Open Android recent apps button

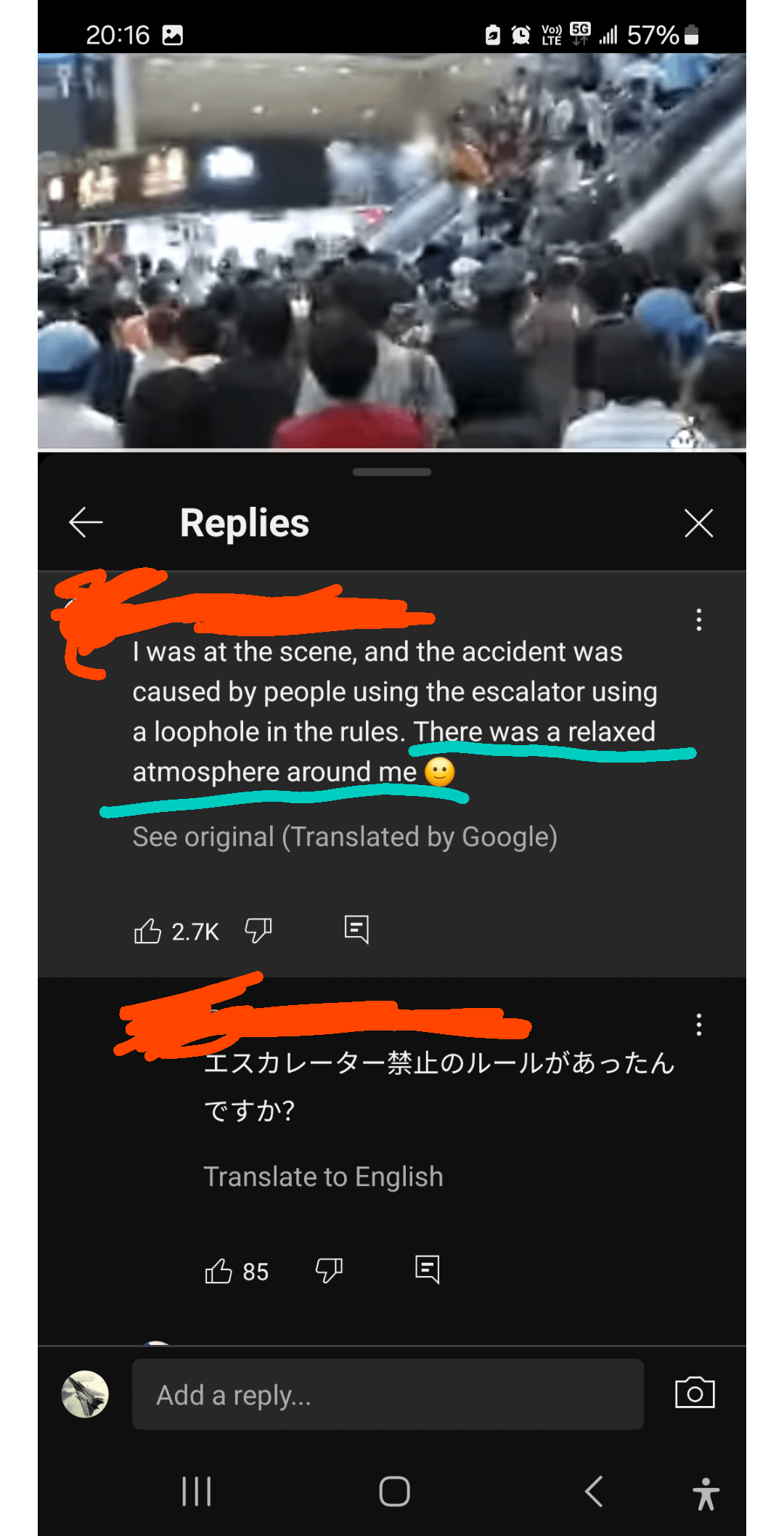click(196, 1492)
